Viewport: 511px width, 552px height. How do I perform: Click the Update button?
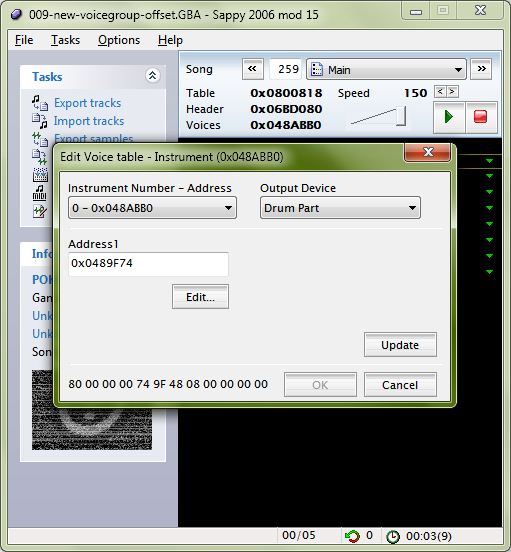pos(400,345)
